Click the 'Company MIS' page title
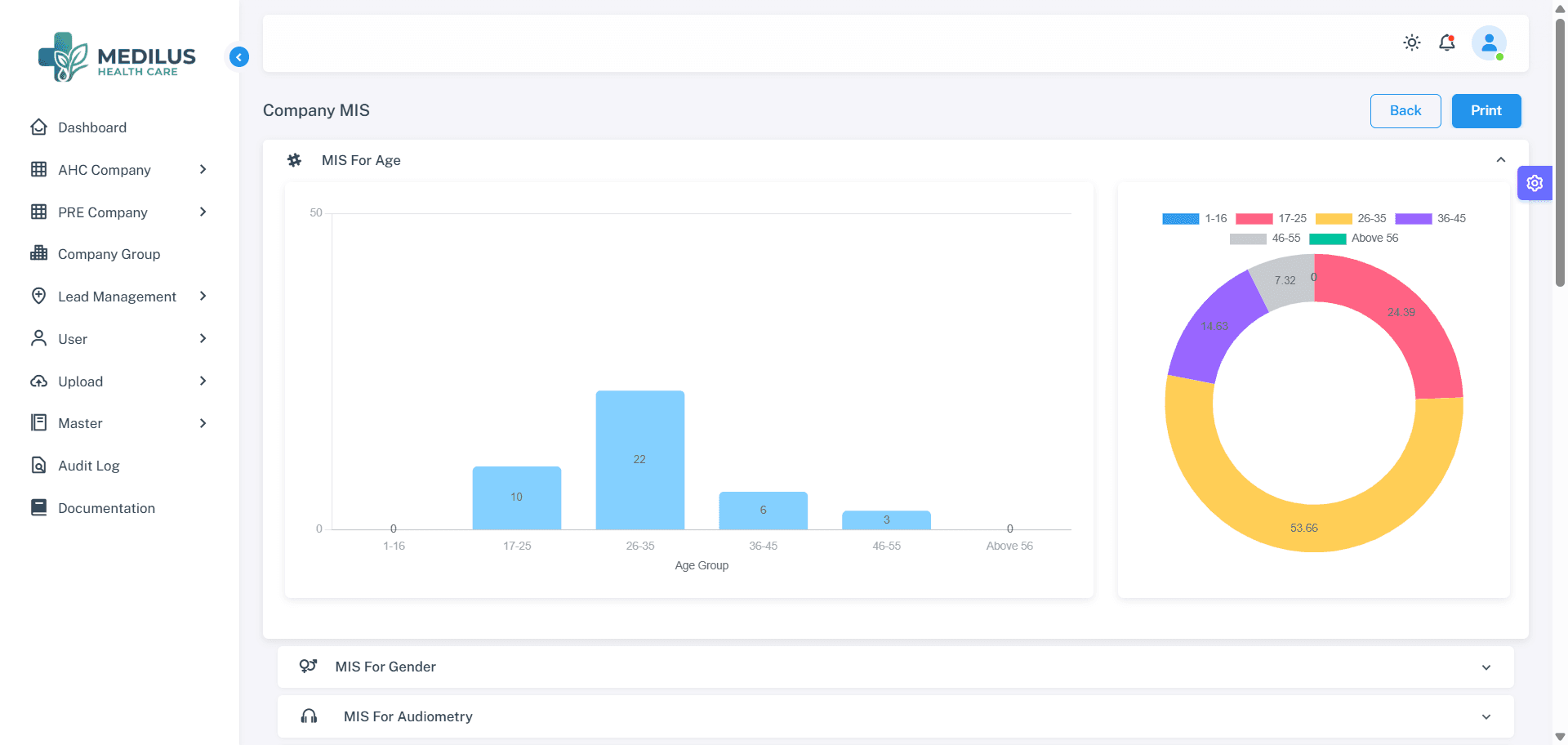This screenshot has height=745, width=1568. [316, 110]
